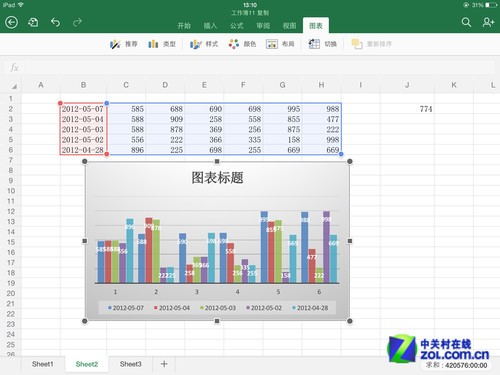Select cell with value 158
Viewport: 500px width, 375px height.
click(x=283, y=140)
